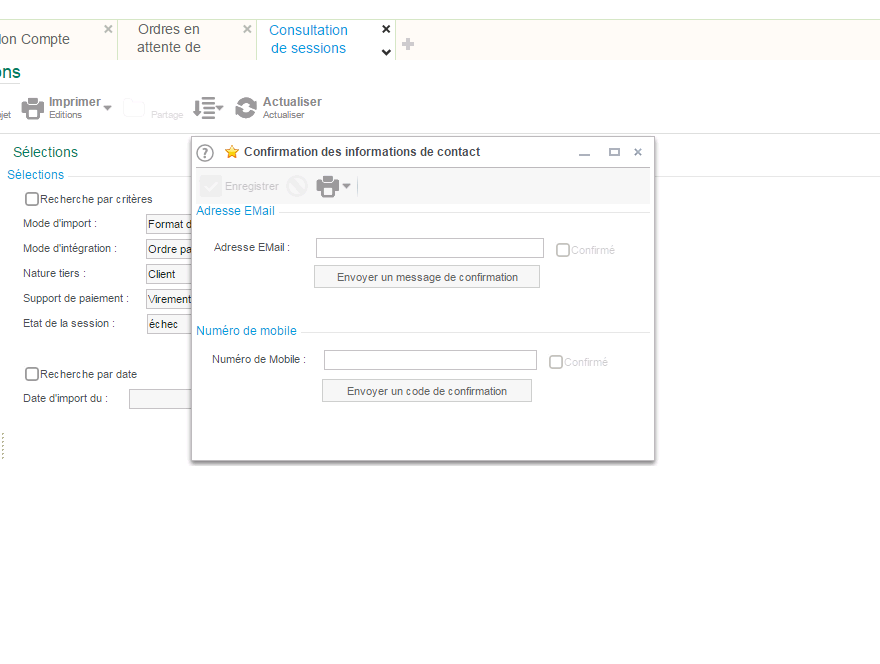Open the Mode d'intégration combo box
The height and width of the screenshot is (664, 880).
click(169, 249)
